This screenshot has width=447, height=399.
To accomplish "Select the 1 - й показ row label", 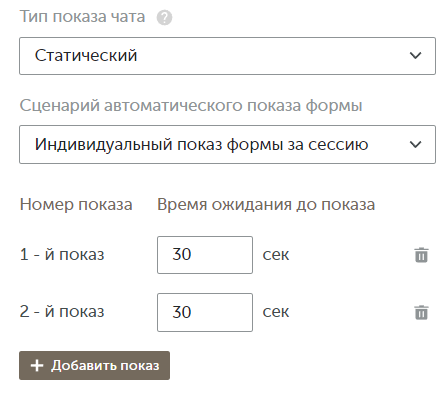I will click(62, 255).
